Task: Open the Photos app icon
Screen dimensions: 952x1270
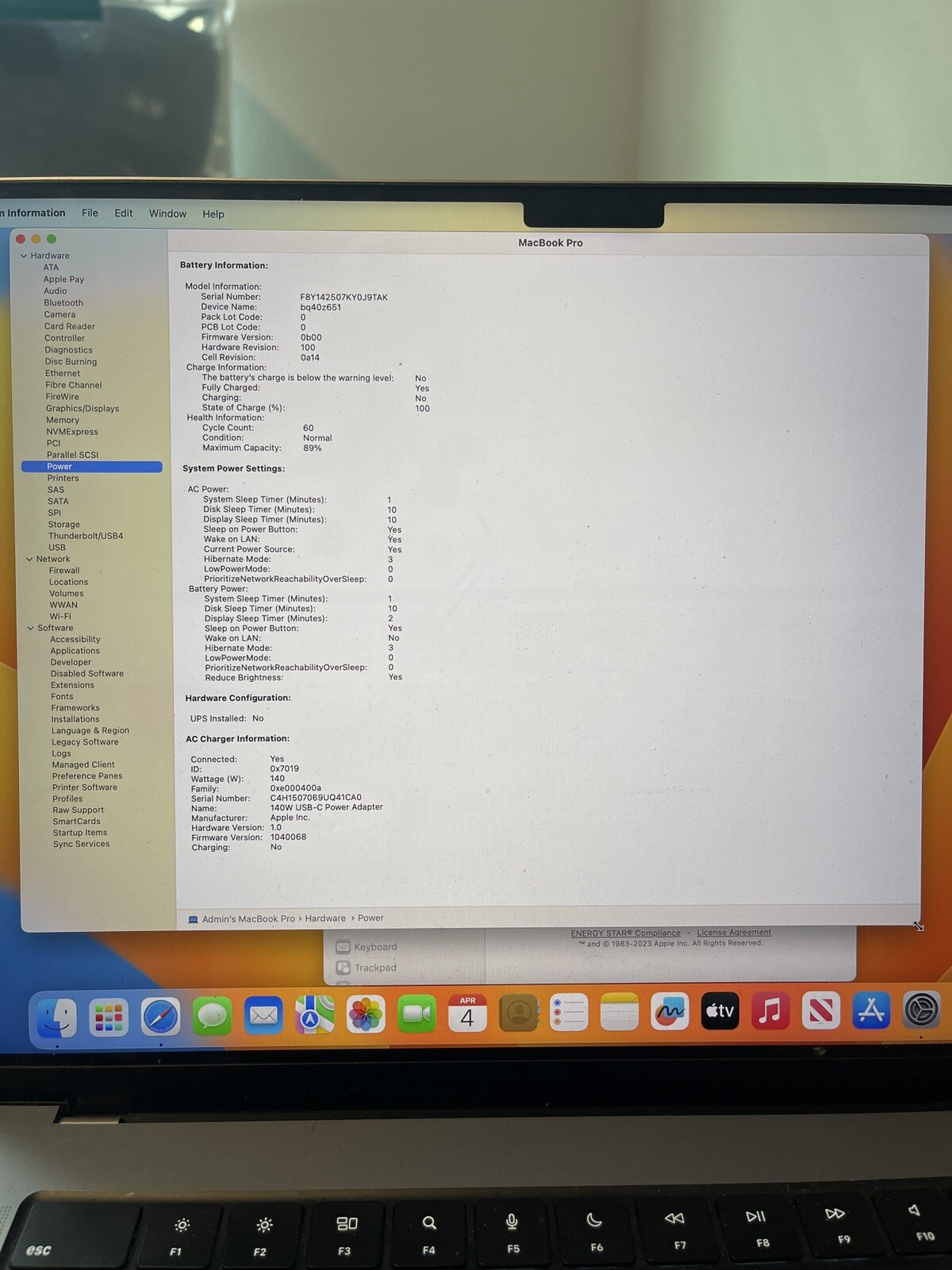Action: [x=366, y=1014]
